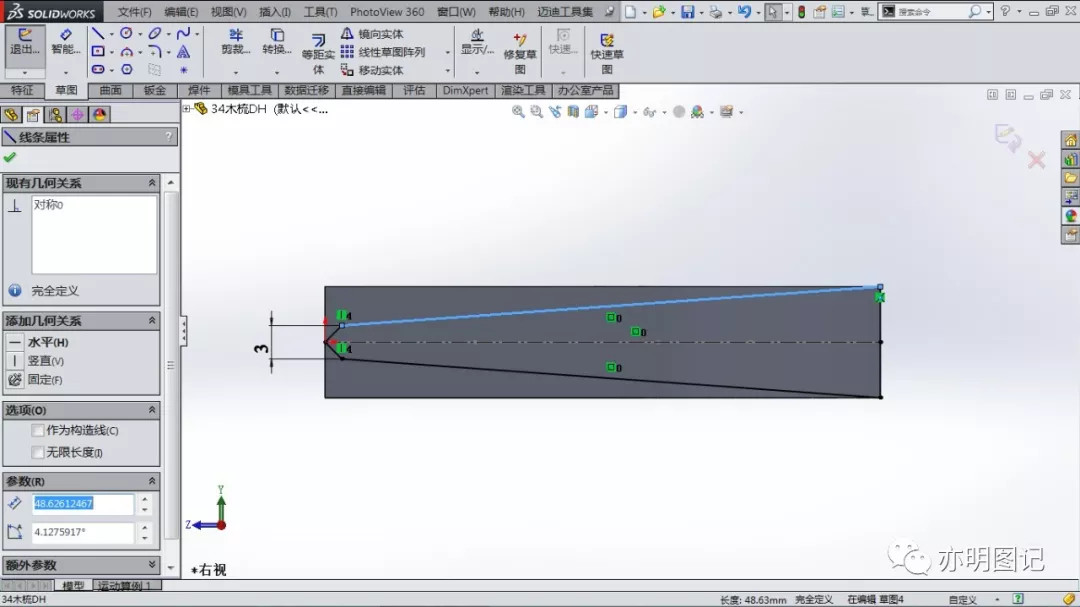Switch to the Surfaces (曲面) tab
Screen dimensions: 1080x607
(110, 90)
